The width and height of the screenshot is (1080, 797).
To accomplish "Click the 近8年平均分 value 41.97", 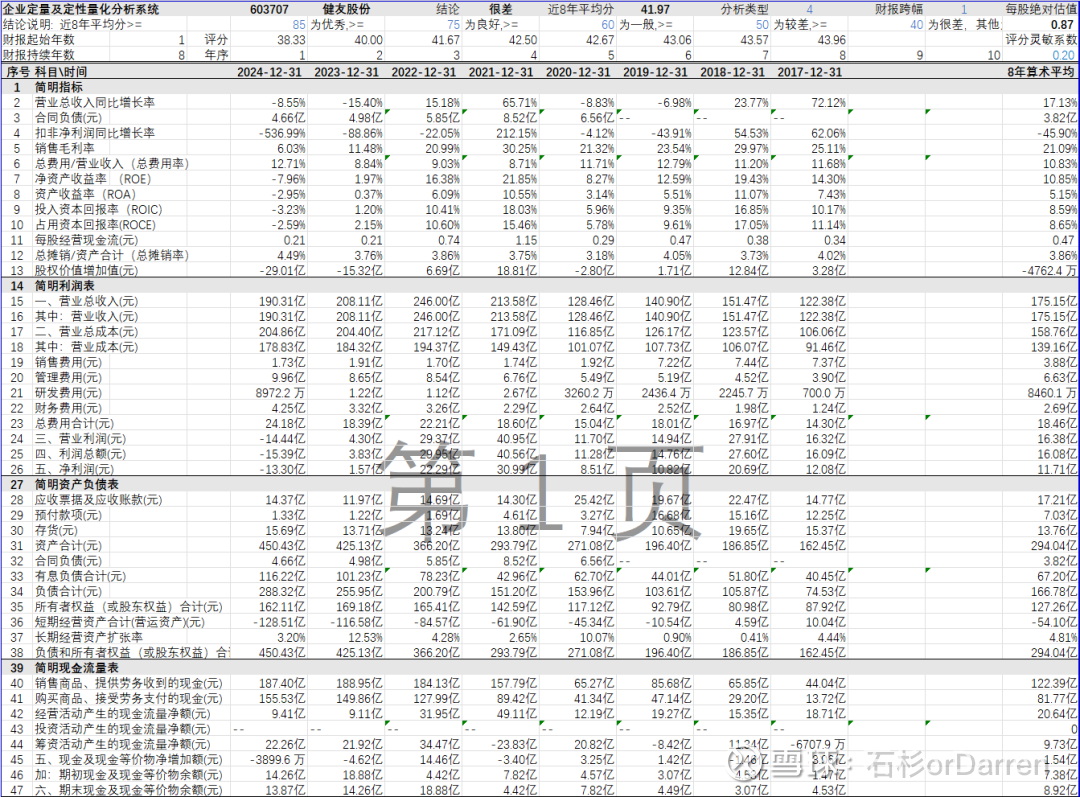I will 655,9.
